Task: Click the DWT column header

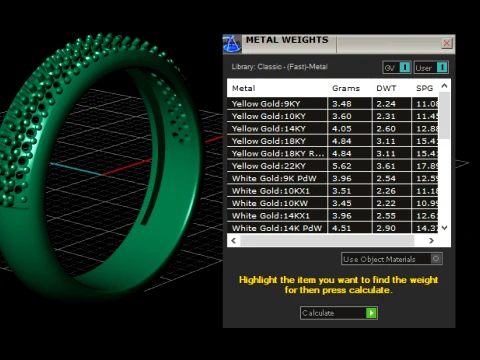Action: 386,88
